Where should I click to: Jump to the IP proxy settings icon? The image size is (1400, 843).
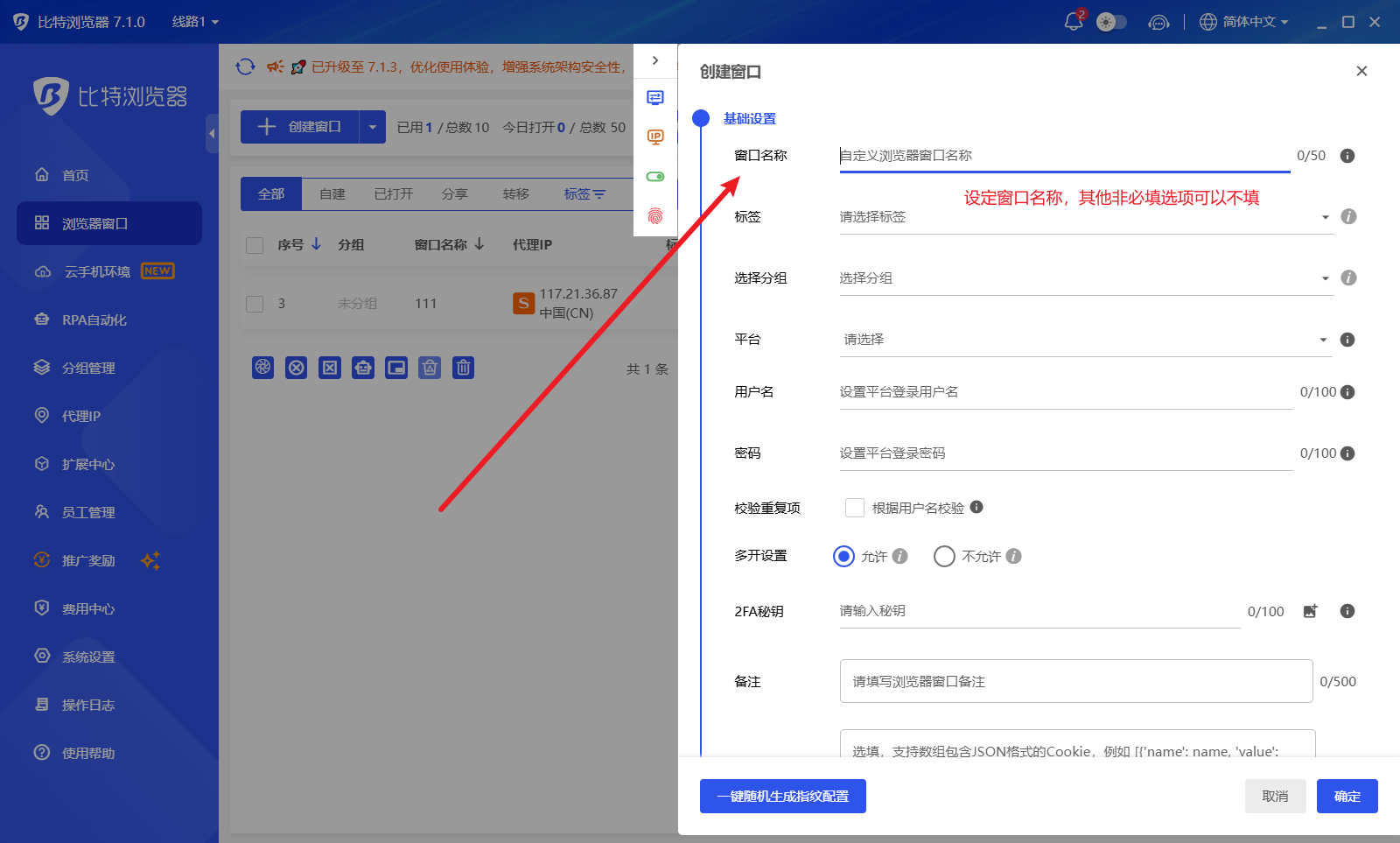[655, 137]
